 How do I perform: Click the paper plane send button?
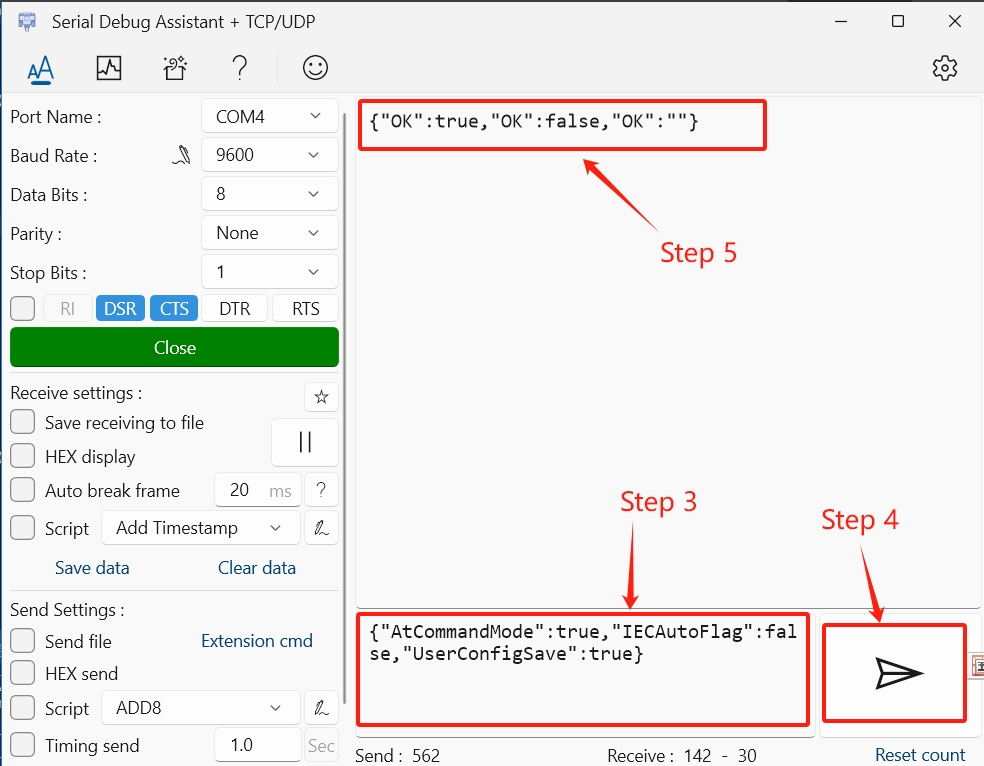tap(895, 673)
